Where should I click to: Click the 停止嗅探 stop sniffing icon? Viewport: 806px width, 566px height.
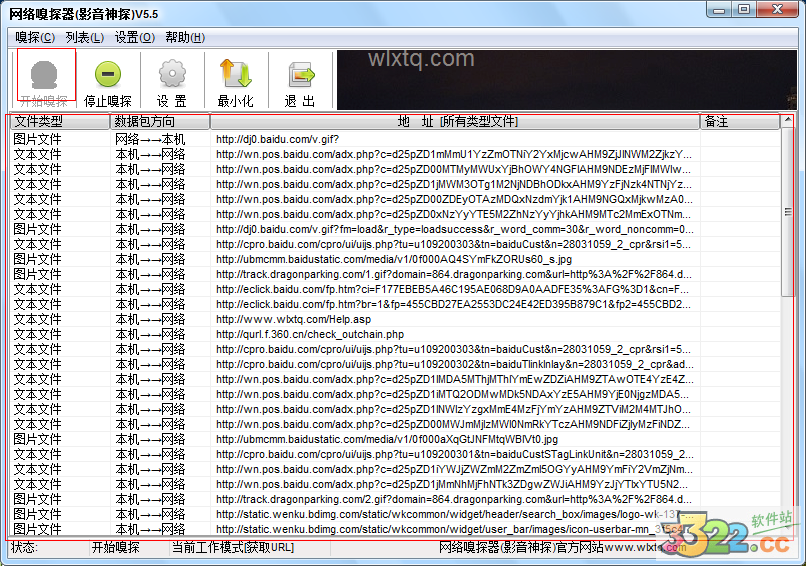pyautogui.click(x=108, y=74)
